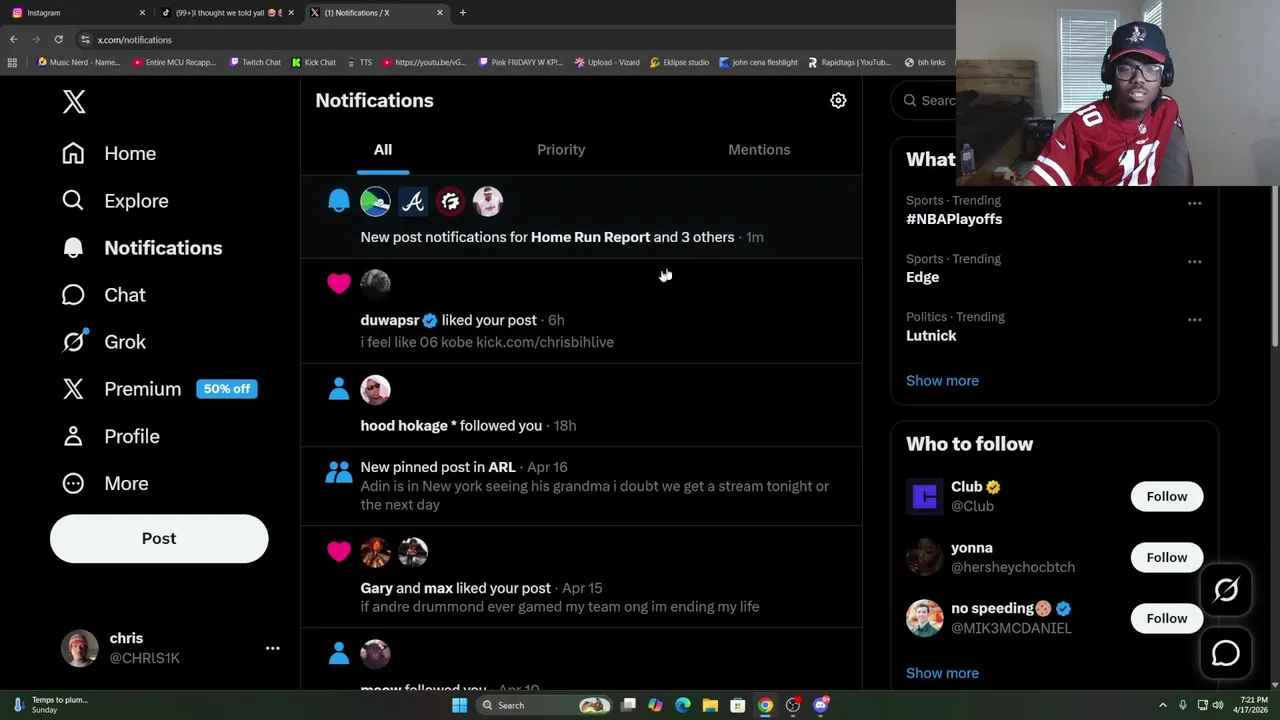Screen dimensions: 1280x720
Task: Open a new browser tab
Action: pos(463,13)
